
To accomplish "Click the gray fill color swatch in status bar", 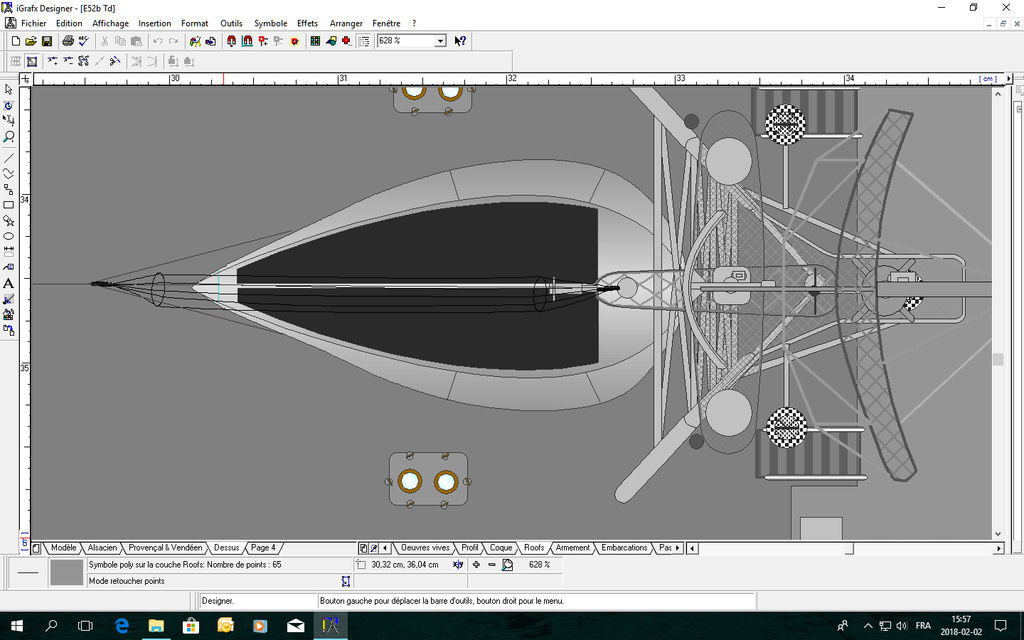I will [x=67, y=572].
